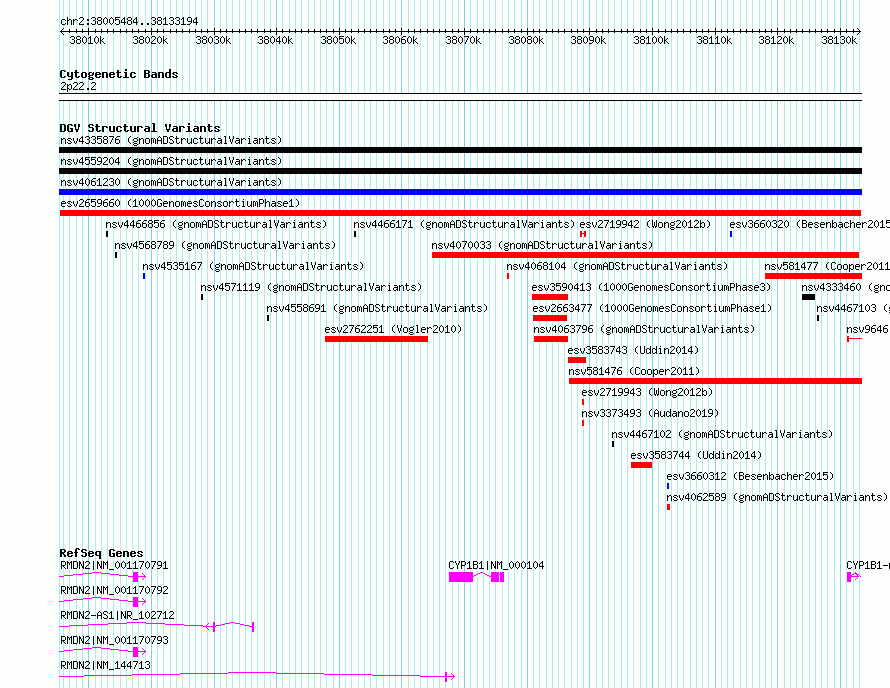890x688 pixels.
Task: Select the DGV Structural Variants track title
Action: coord(140,128)
